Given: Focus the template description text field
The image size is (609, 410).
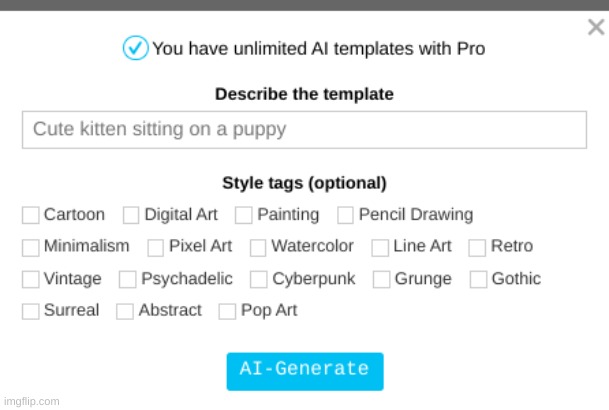Looking at the screenshot, I should coord(304,130).
